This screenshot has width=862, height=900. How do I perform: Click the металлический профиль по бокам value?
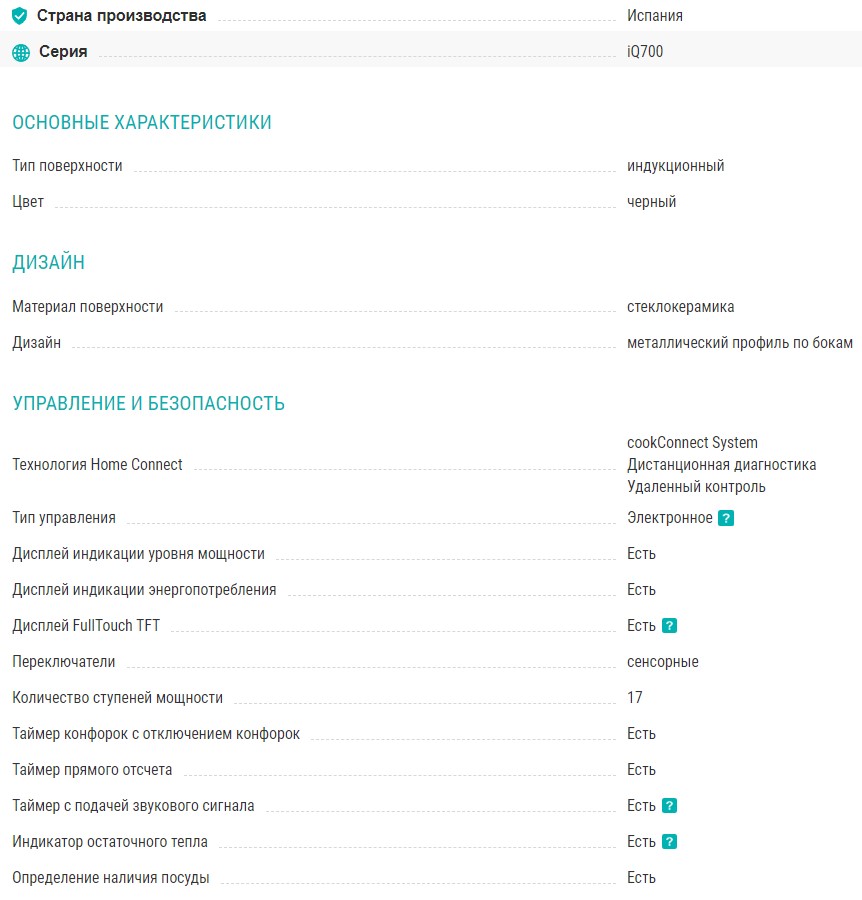point(739,343)
